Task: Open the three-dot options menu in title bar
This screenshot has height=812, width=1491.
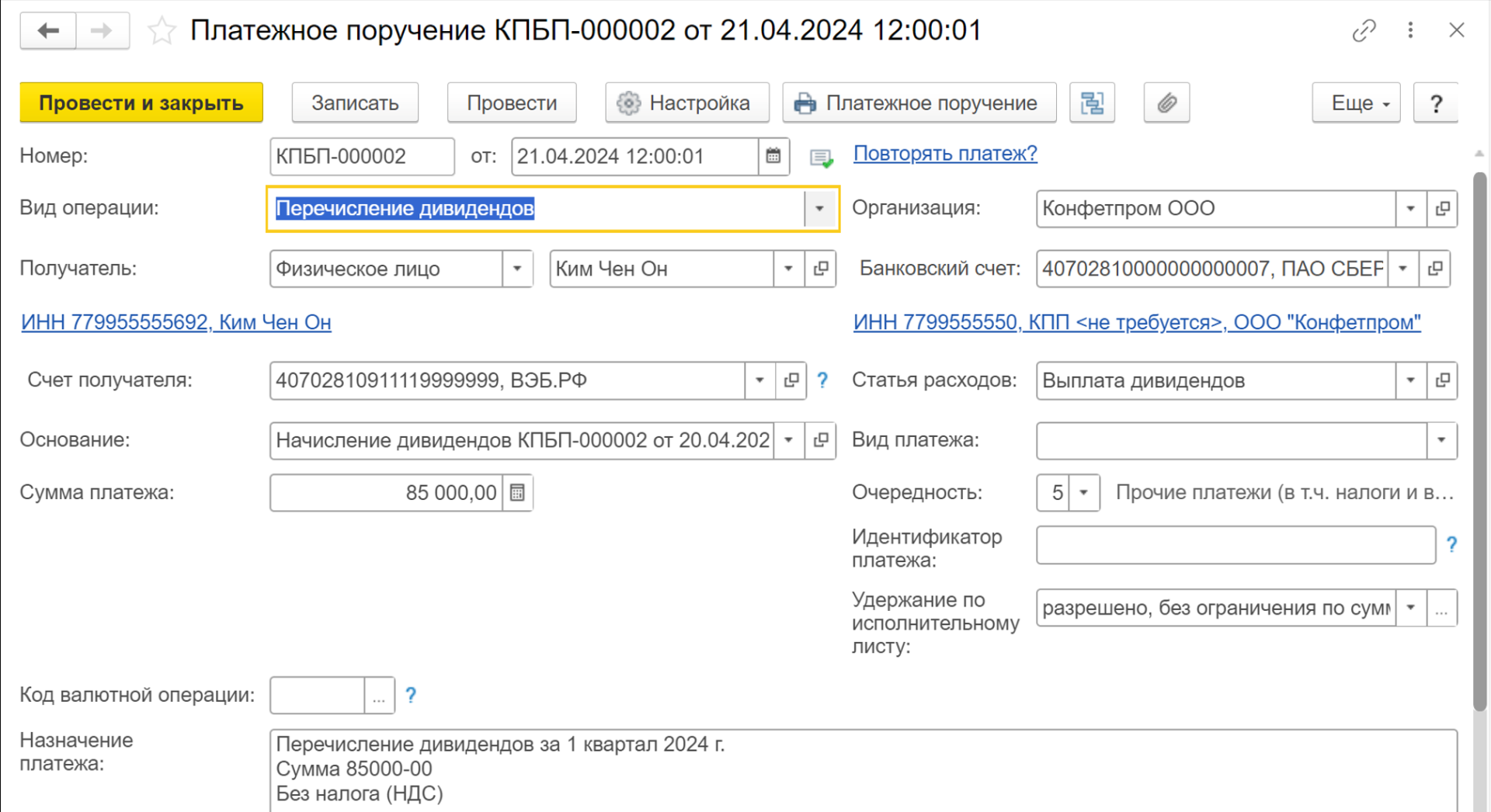Action: click(x=1410, y=31)
